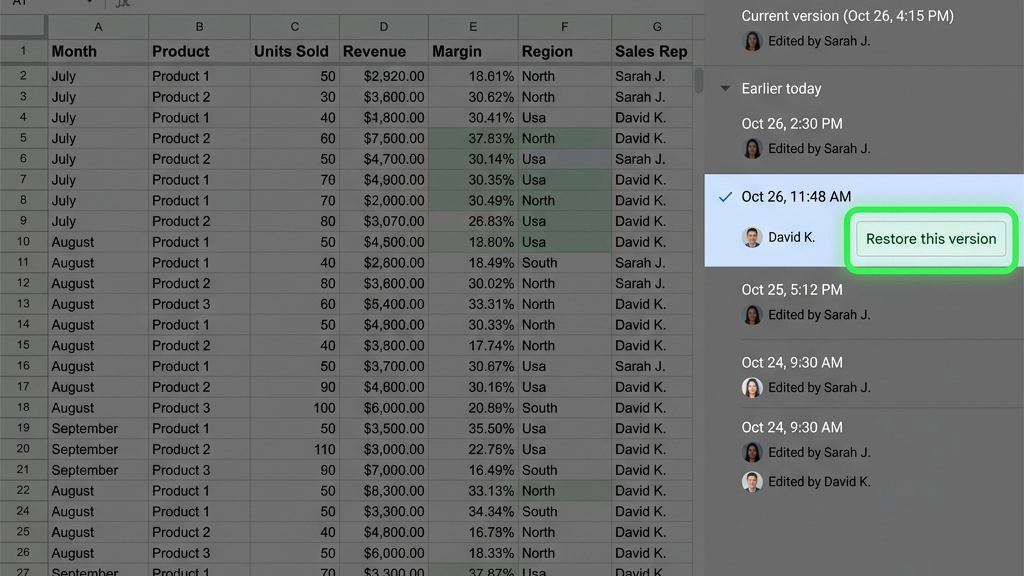This screenshot has height=576, width=1024.
Task: Click Sarah J. avatar under current version
Action: 752,41
